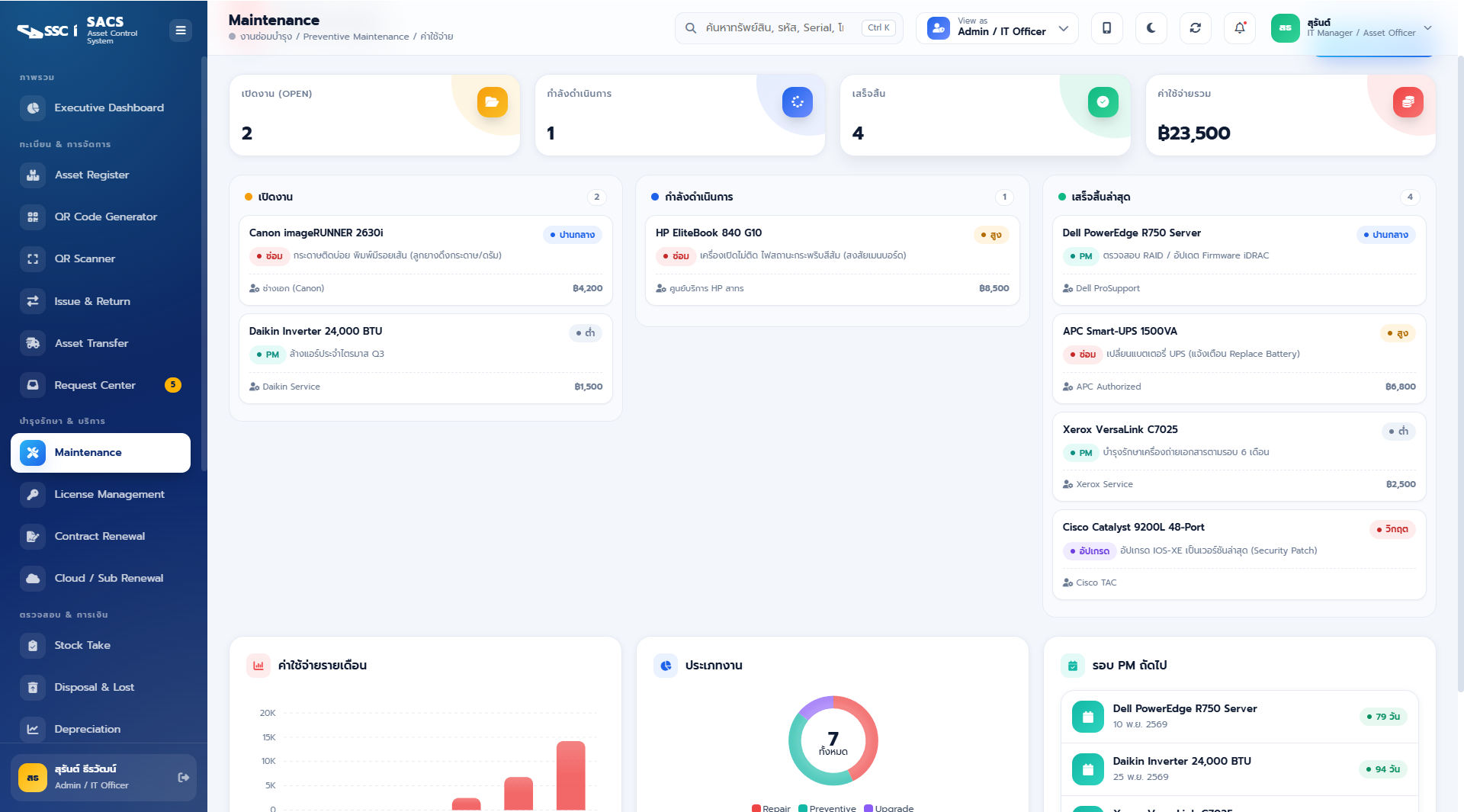This screenshot has height=812, width=1464.
Task: Open the Canon imageRUNNER 2630i job card
Action: pyautogui.click(x=425, y=261)
